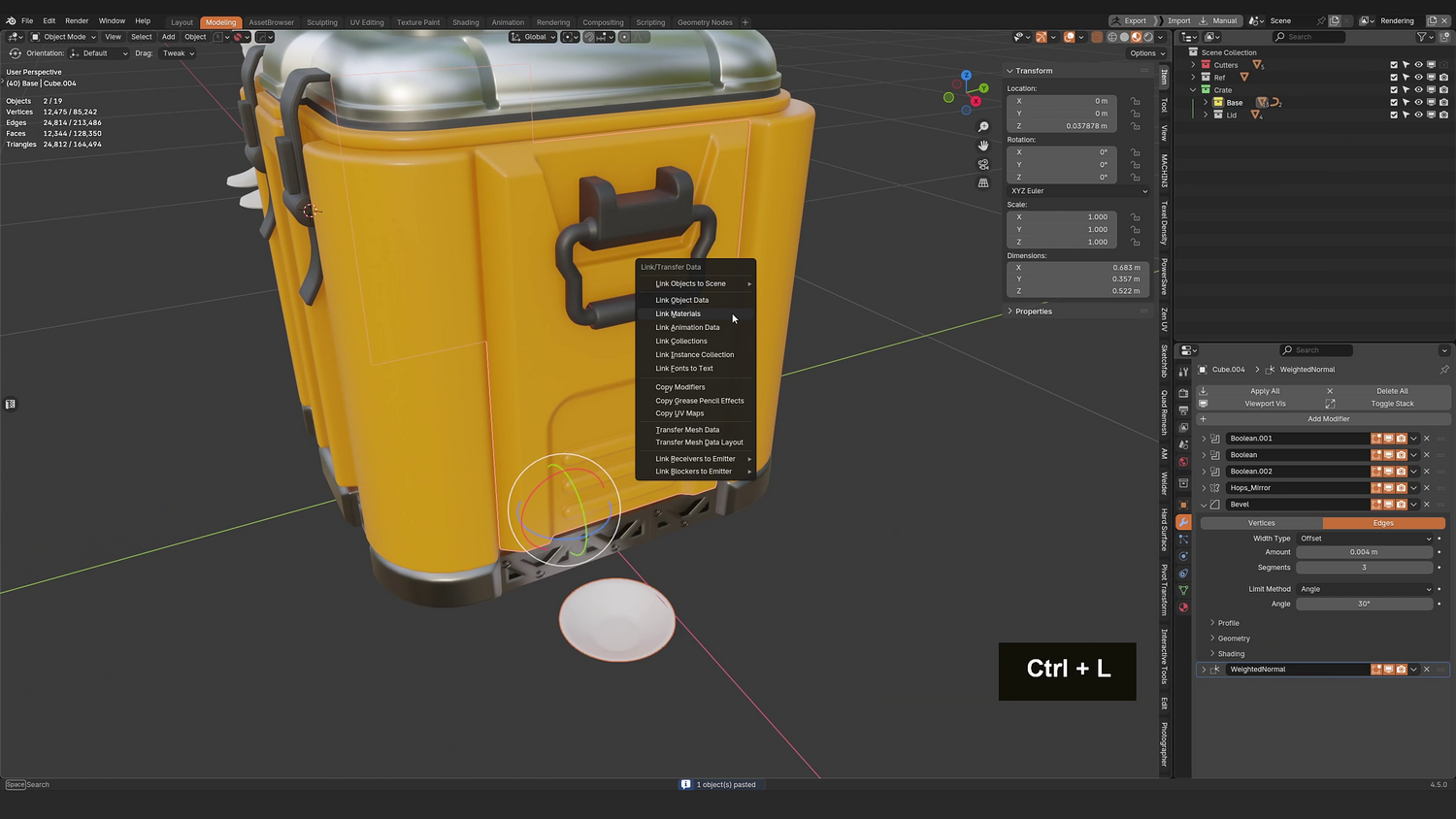Toggle exclude checkbox for Lid collection

tap(1394, 115)
